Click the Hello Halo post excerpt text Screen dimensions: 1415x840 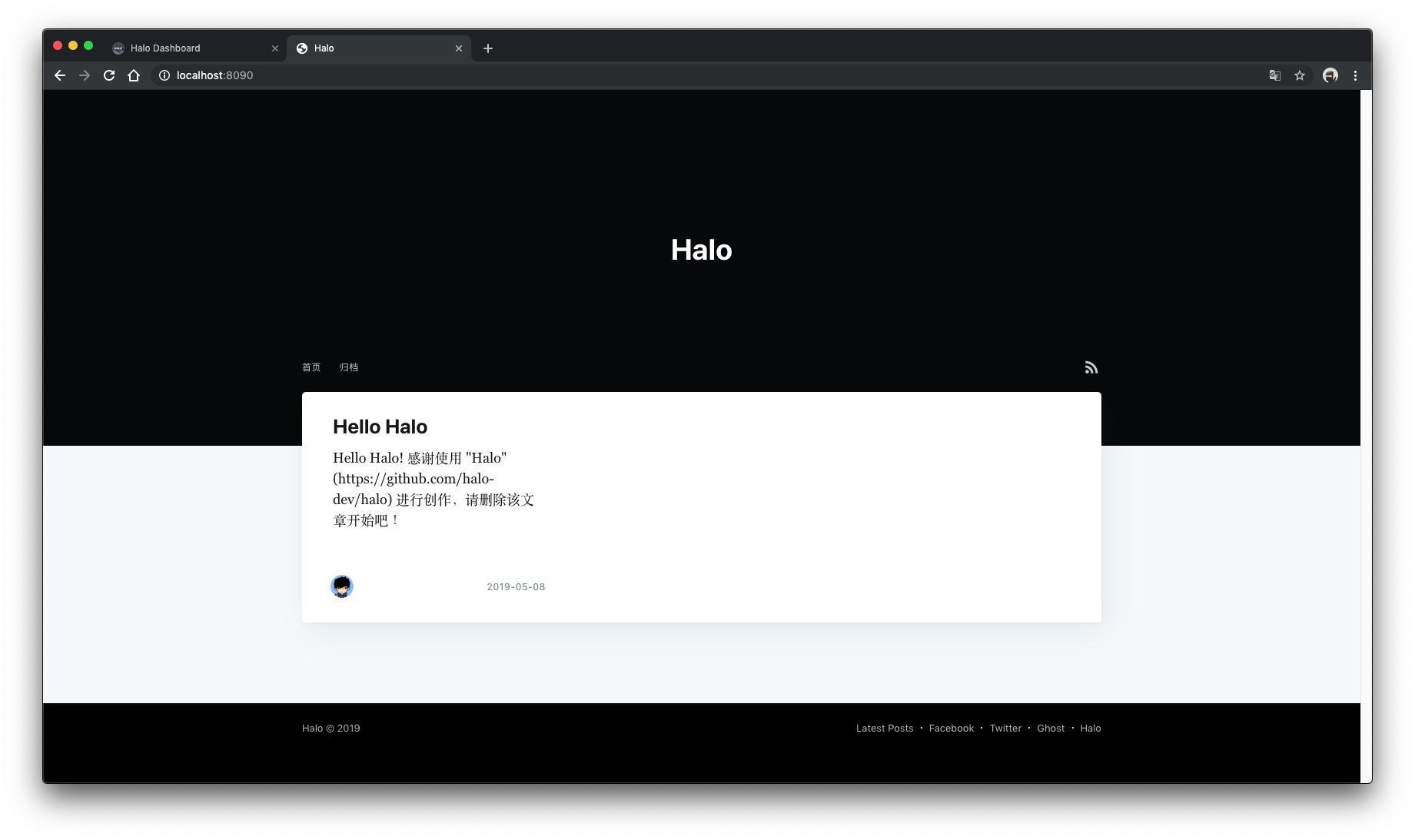[433, 489]
